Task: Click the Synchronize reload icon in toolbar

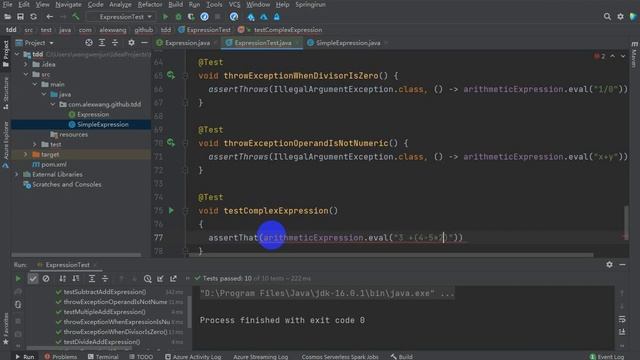Action: (x=33, y=17)
